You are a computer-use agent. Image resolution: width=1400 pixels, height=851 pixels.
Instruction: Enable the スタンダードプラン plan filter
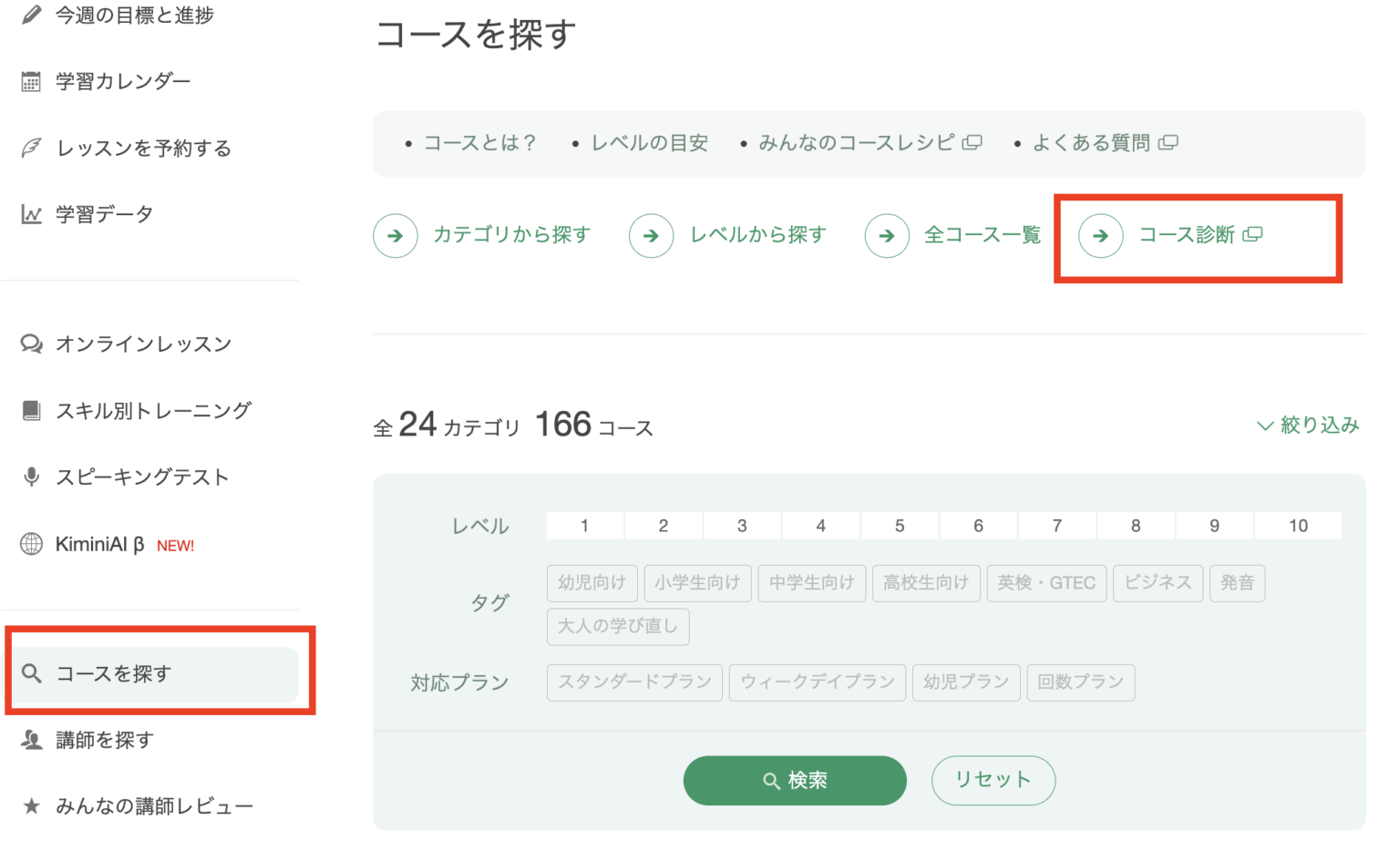click(x=634, y=682)
